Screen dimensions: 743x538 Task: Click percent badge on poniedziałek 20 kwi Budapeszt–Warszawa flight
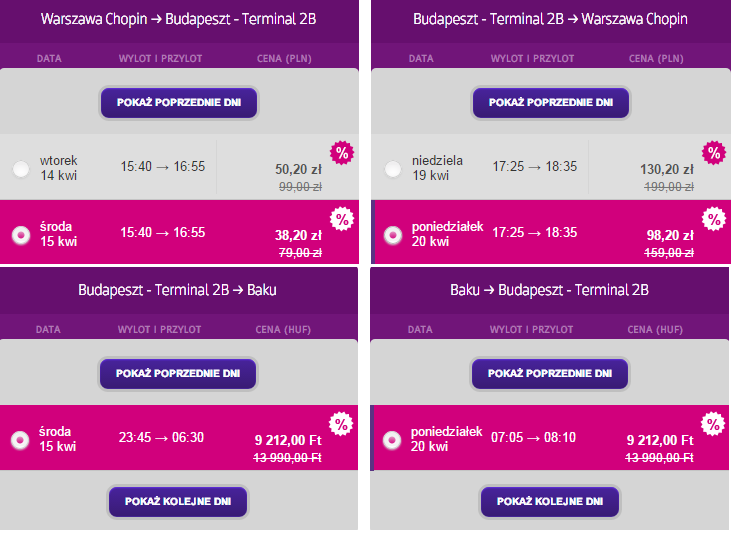coord(714,219)
